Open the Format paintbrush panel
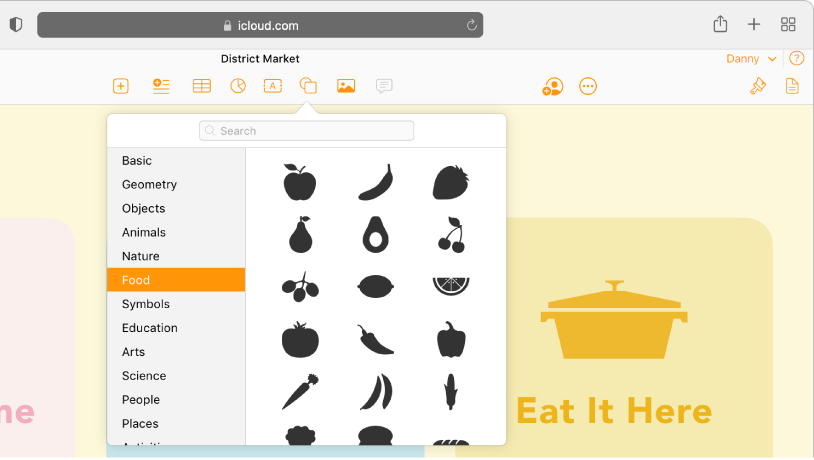The width and height of the screenshot is (814, 460). click(757, 86)
